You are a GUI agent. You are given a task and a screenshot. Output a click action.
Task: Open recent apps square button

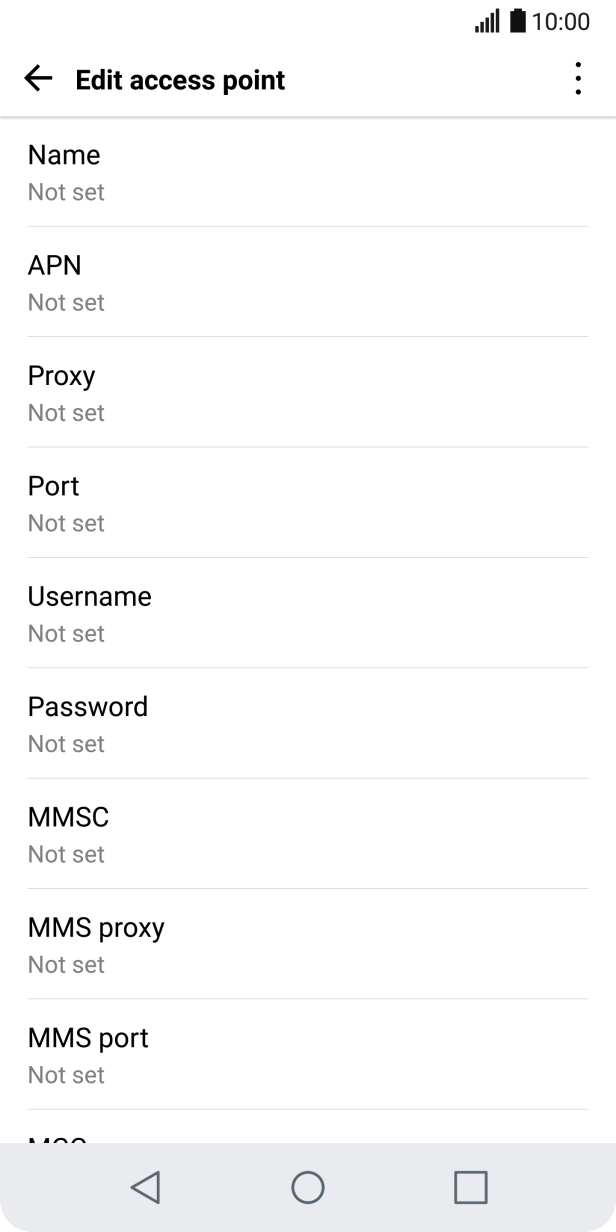coord(470,1187)
